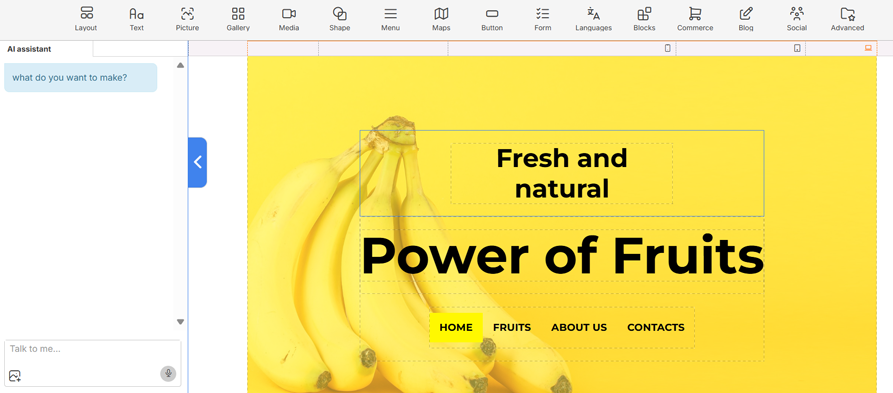
Task: Click the FRUITS menu item
Action: click(x=512, y=328)
